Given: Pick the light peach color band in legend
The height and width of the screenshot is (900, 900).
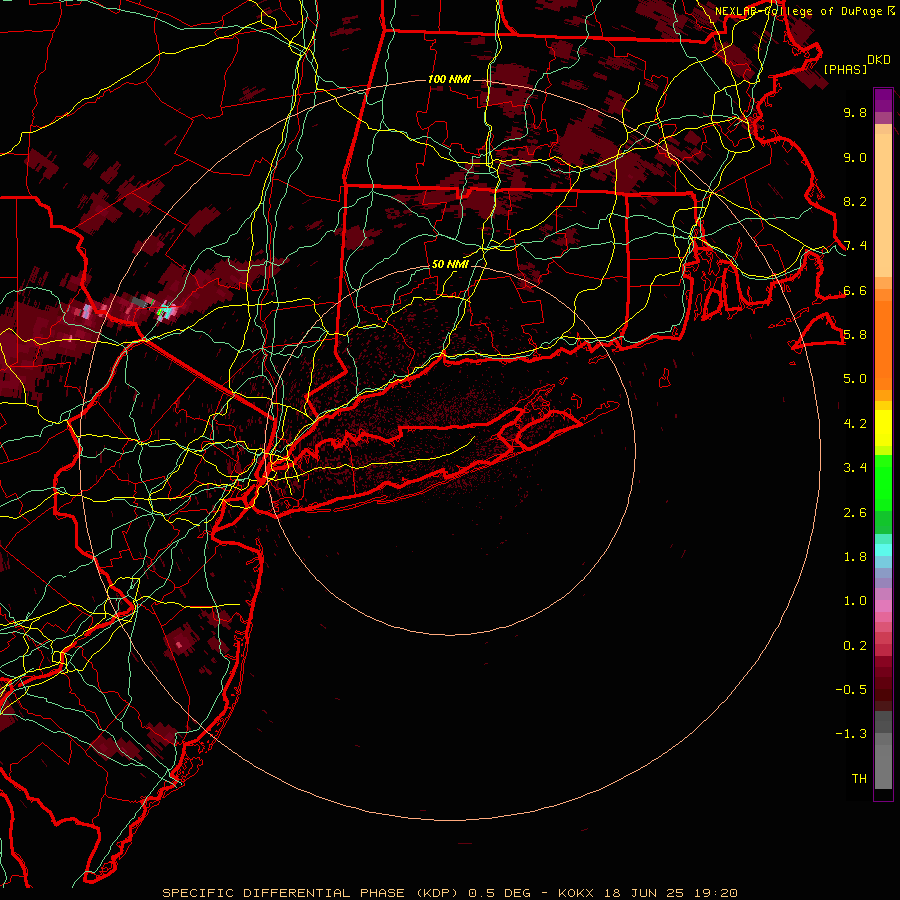Looking at the screenshot, I should click(x=883, y=205).
